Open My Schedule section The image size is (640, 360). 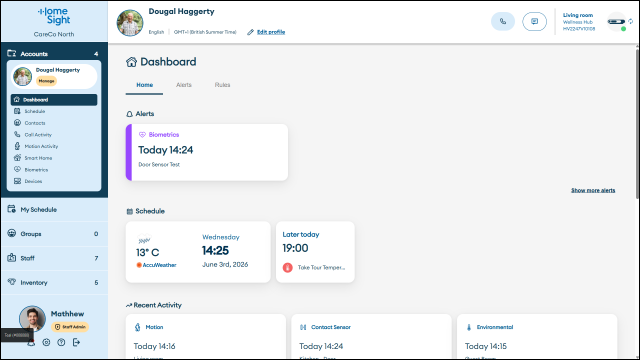[x=54, y=209]
